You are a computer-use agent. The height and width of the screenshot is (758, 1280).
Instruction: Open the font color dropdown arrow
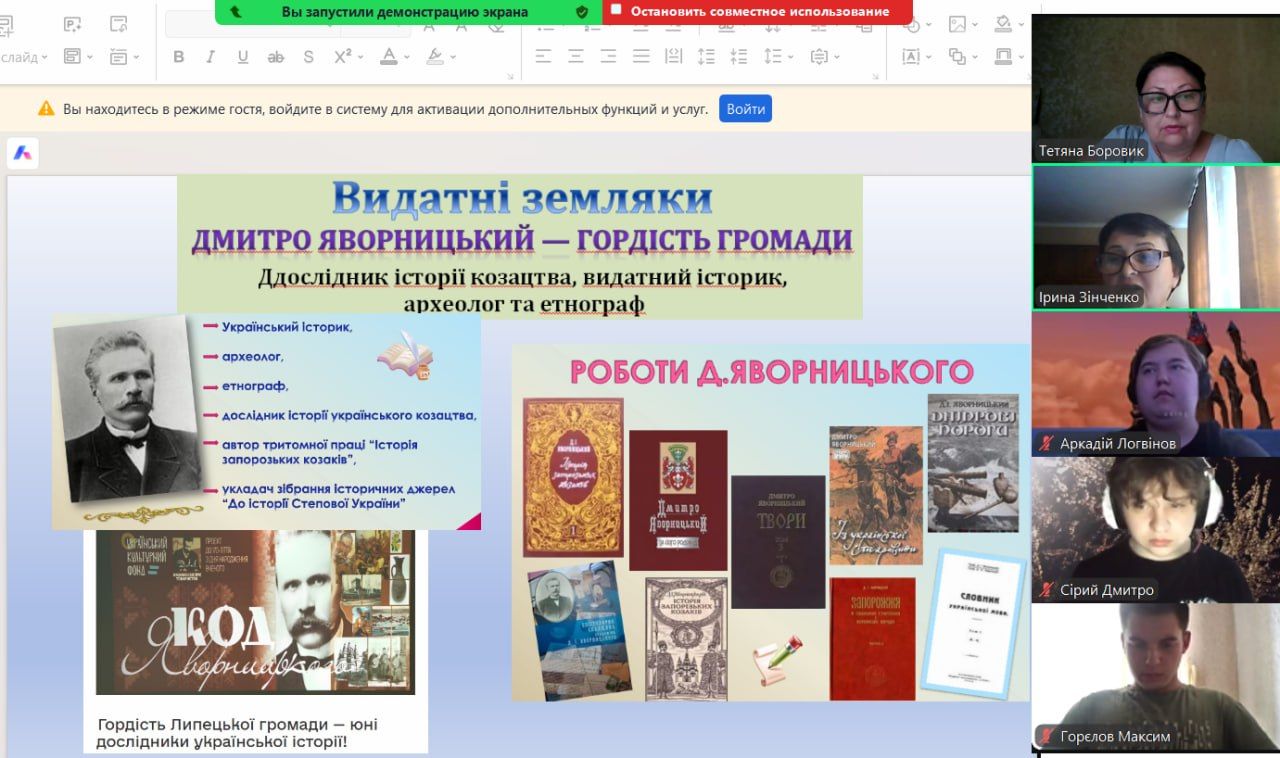click(406, 57)
